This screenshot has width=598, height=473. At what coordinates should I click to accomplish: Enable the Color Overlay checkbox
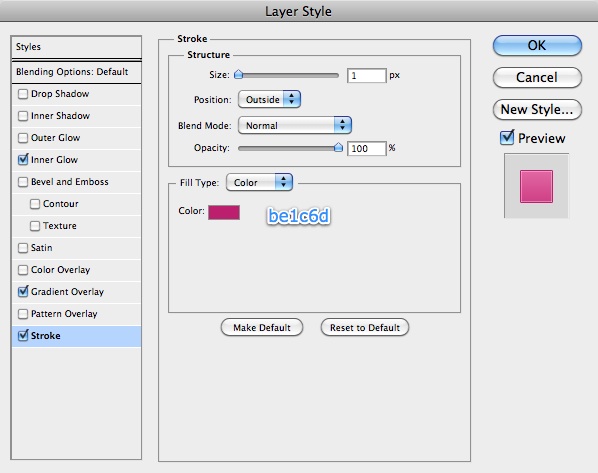tap(23, 270)
